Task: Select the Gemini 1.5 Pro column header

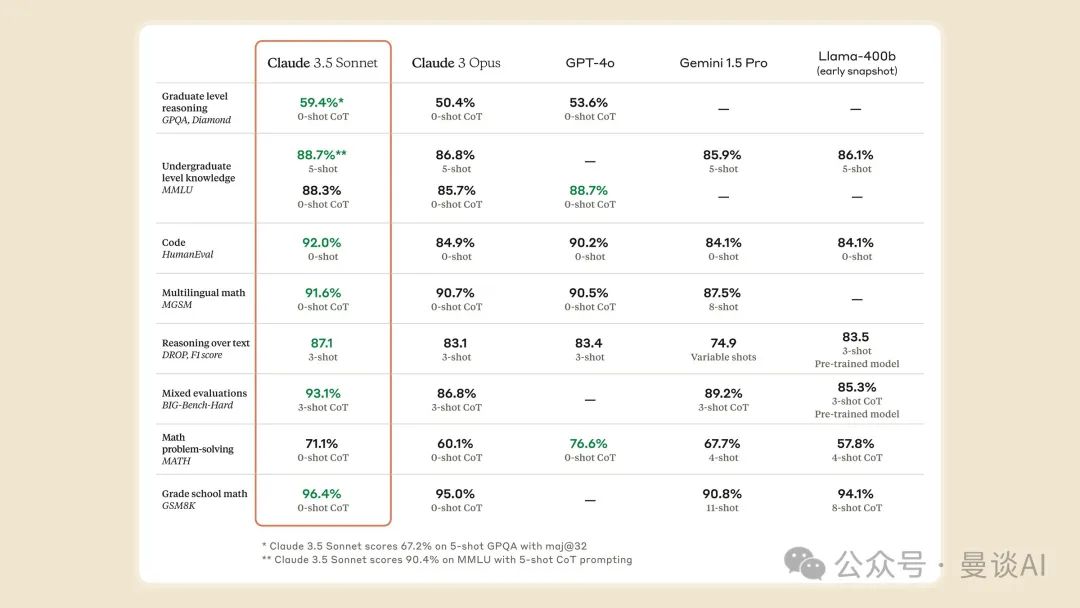Action: pyautogui.click(x=723, y=63)
